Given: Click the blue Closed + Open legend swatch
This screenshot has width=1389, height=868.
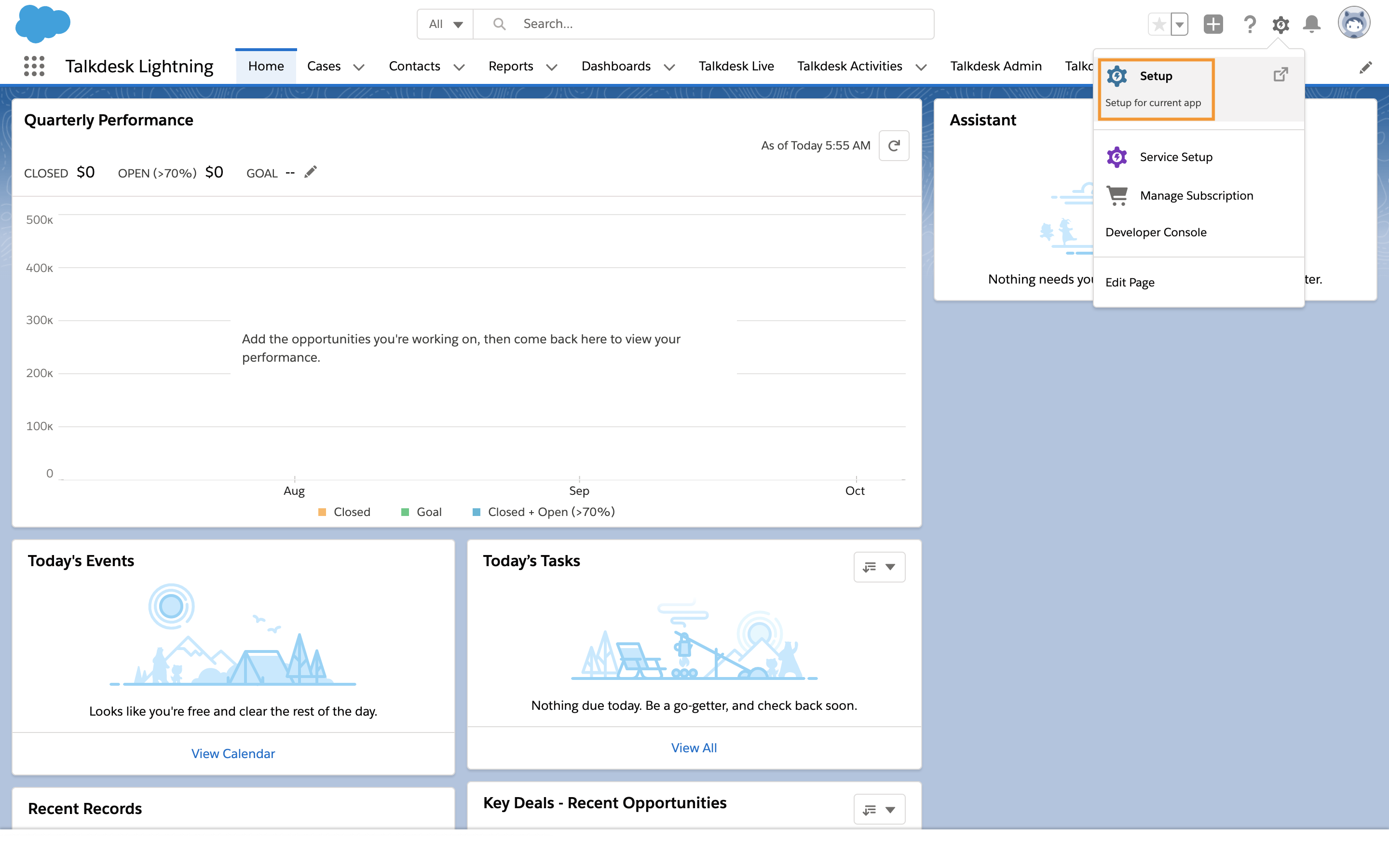Looking at the screenshot, I should pos(477,512).
